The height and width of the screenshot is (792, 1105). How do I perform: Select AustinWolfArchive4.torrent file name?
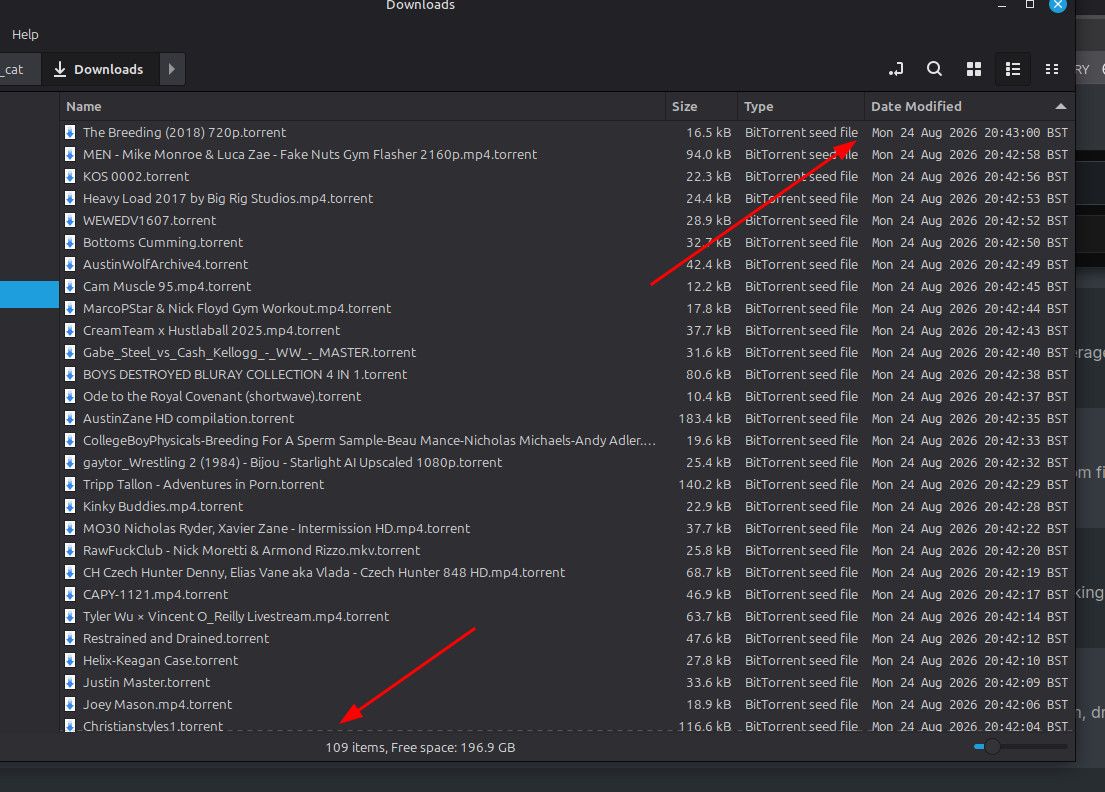[166, 264]
